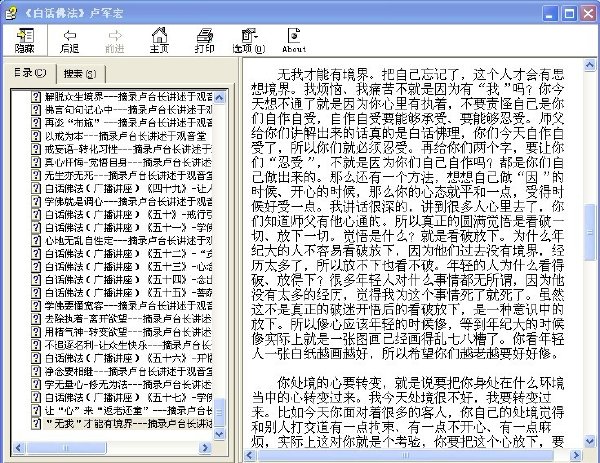Open topic 去除执着-离开欲望
The height and width of the screenshot is (463, 600).
pos(128,319)
